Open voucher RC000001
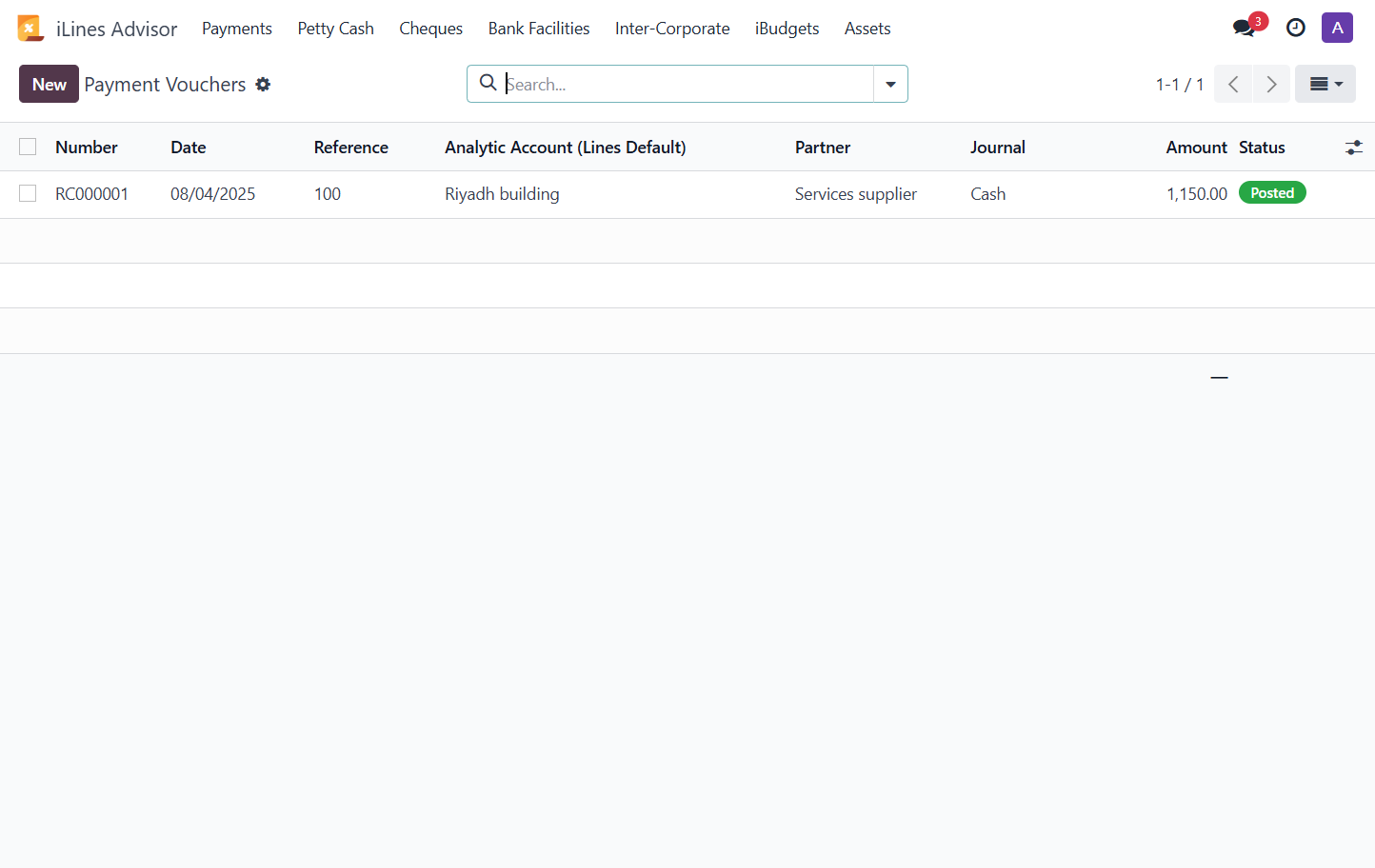The width and height of the screenshot is (1375, 868). click(91, 193)
